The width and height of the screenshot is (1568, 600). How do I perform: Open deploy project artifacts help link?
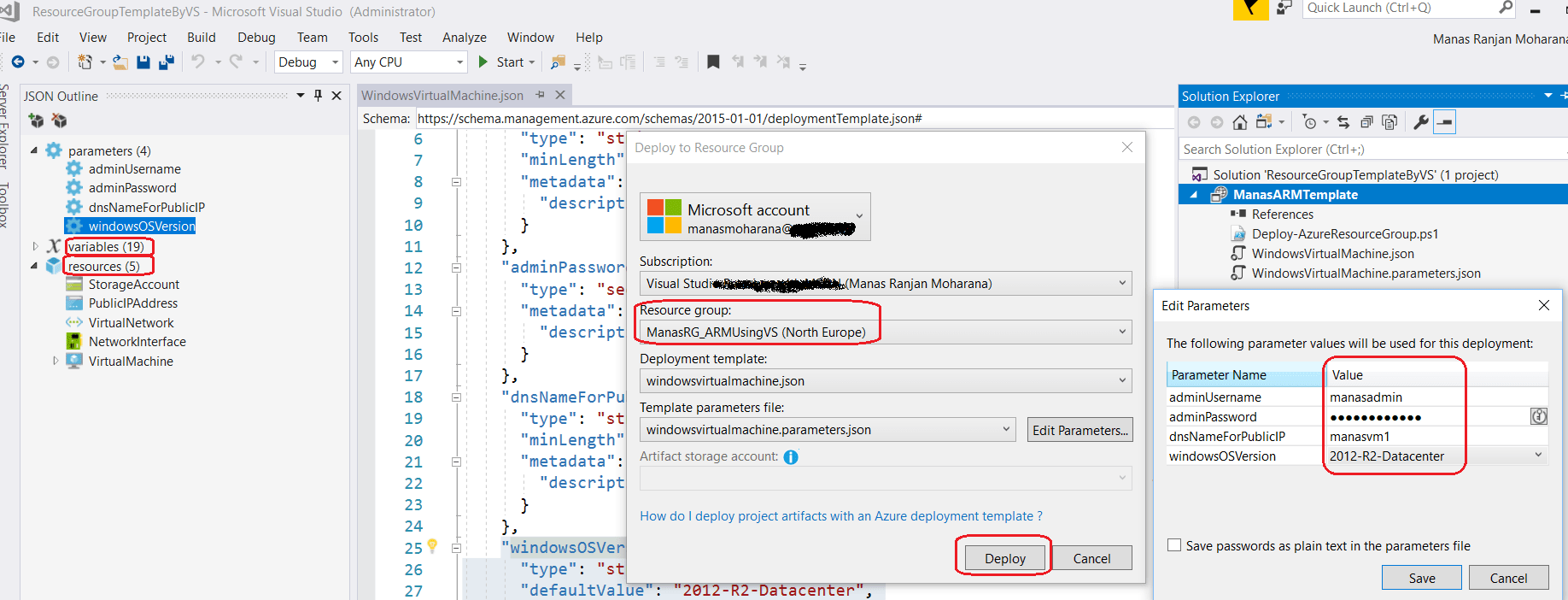[x=841, y=515]
